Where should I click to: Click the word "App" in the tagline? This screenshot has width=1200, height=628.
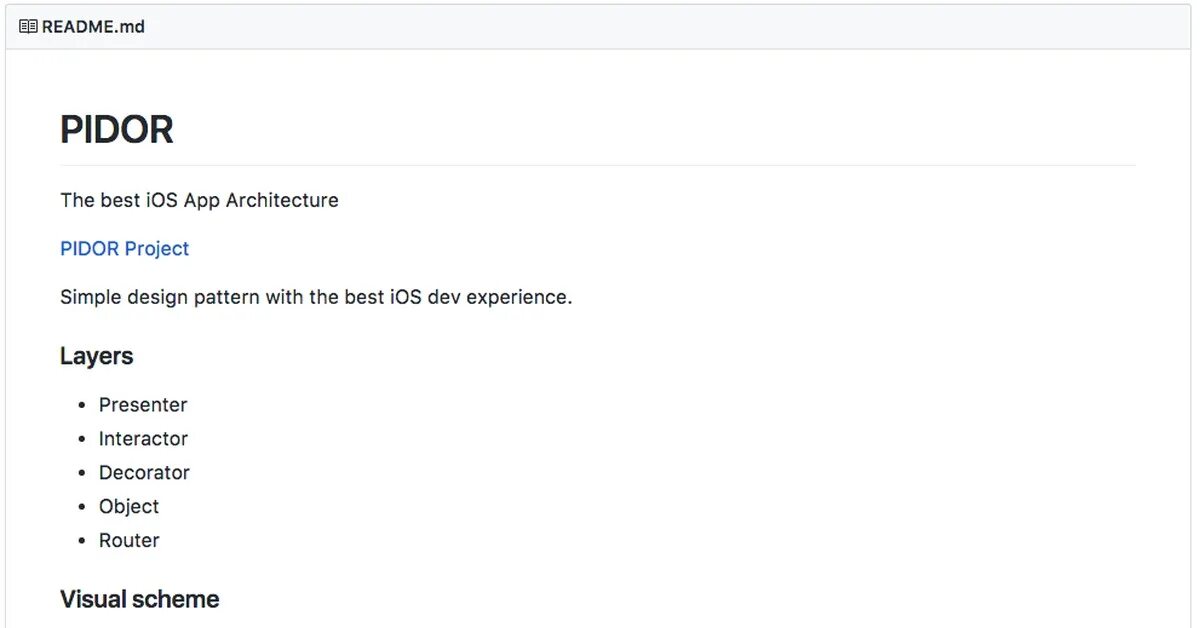click(x=202, y=200)
